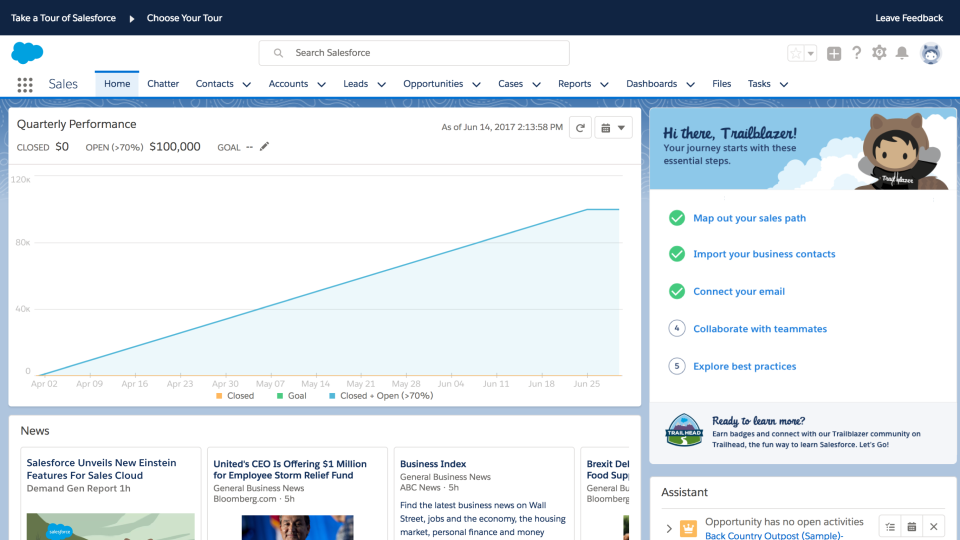Open Collaborate with teammates link
Image resolution: width=960 pixels, height=540 pixels.
pos(760,329)
